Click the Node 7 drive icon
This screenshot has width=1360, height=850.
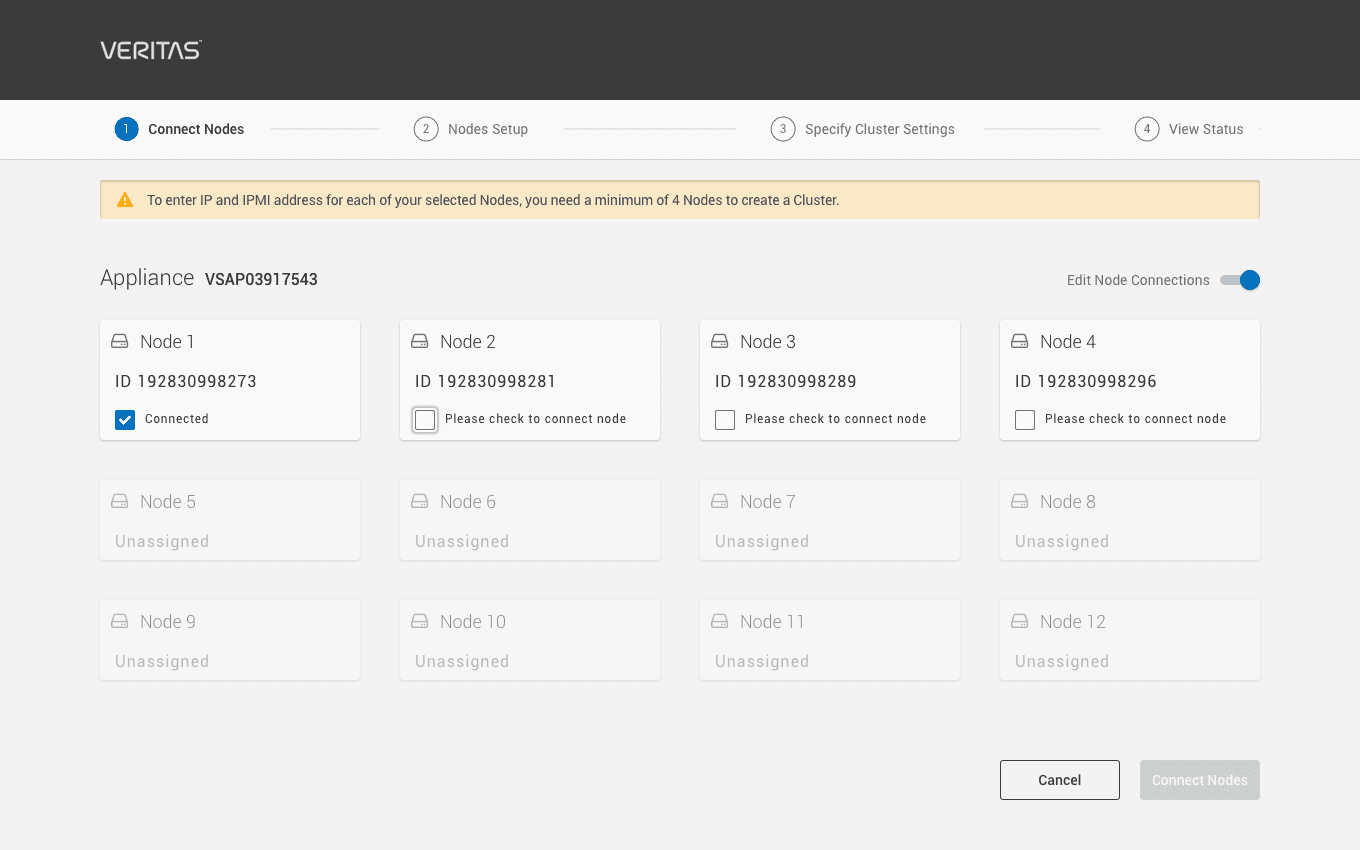[720, 502]
